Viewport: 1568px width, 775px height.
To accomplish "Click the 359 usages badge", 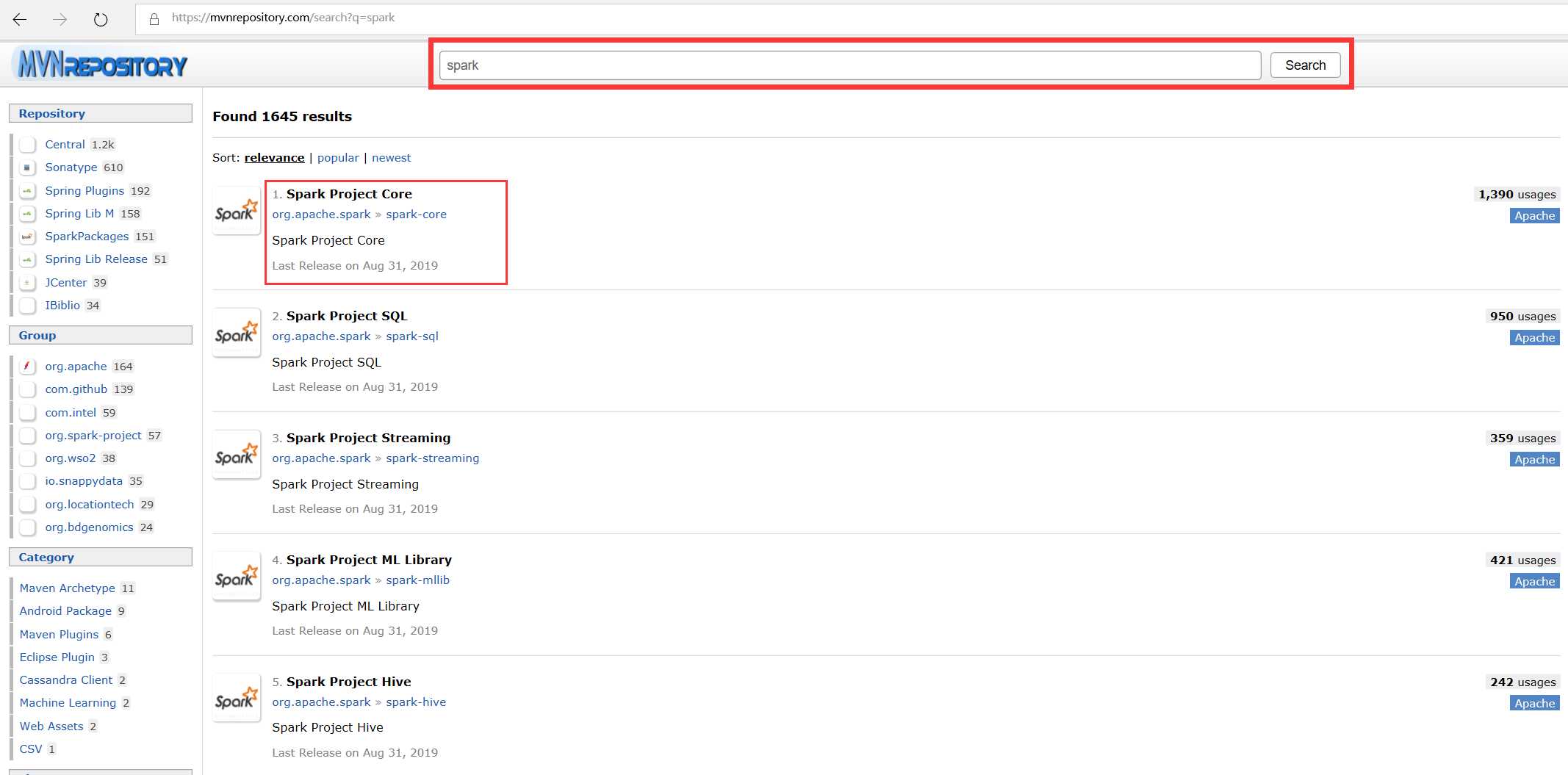I will (1522, 439).
